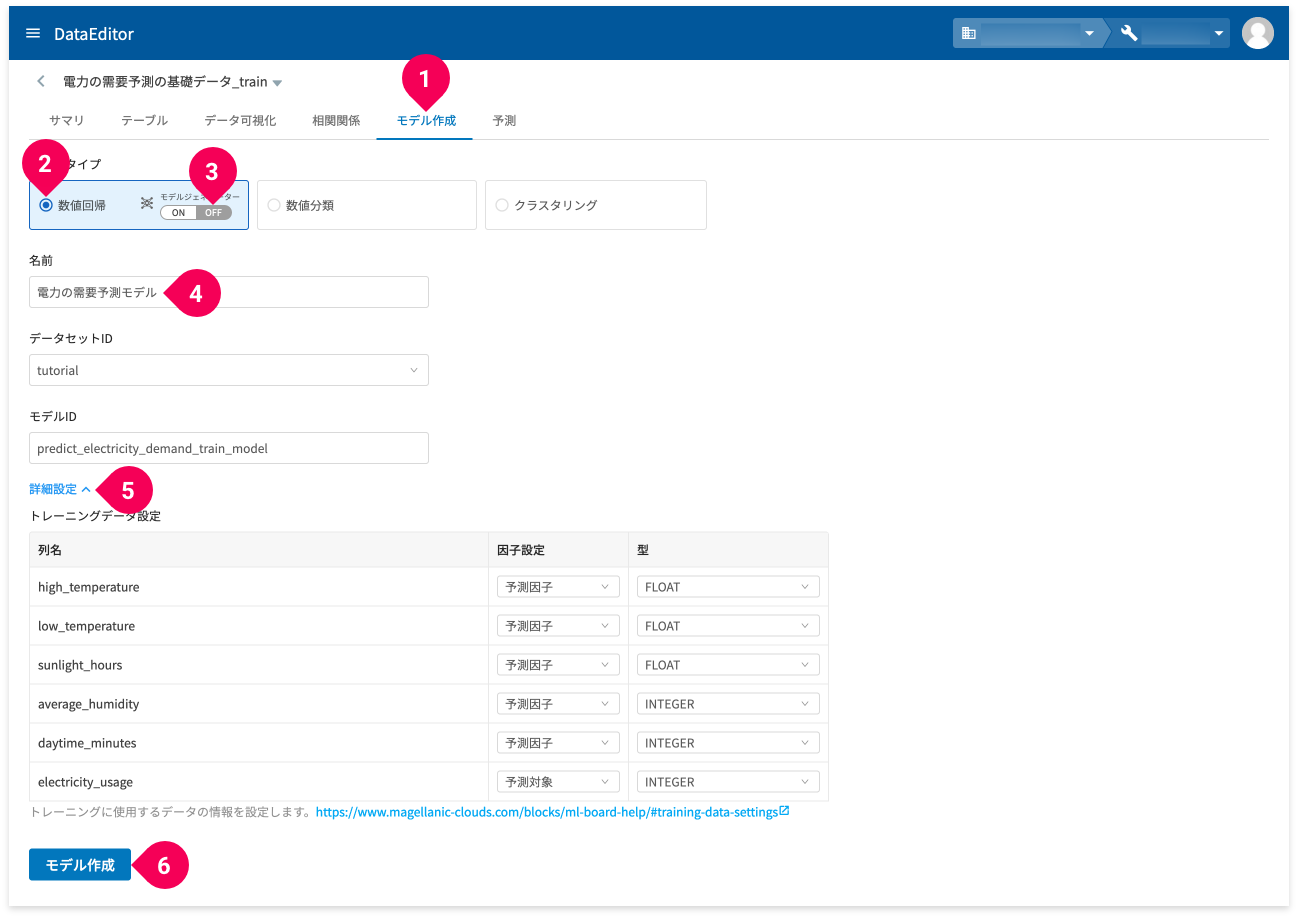This screenshot has height=918, width=1298.
Task: Set model generator switch to OFF
Action: (x=214, y=213)
